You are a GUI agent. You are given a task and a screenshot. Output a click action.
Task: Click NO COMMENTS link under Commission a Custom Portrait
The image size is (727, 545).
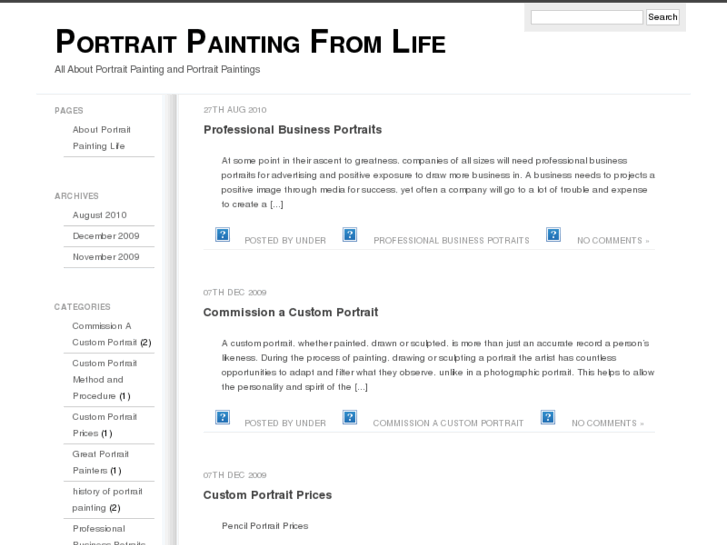tap(607, 423)
